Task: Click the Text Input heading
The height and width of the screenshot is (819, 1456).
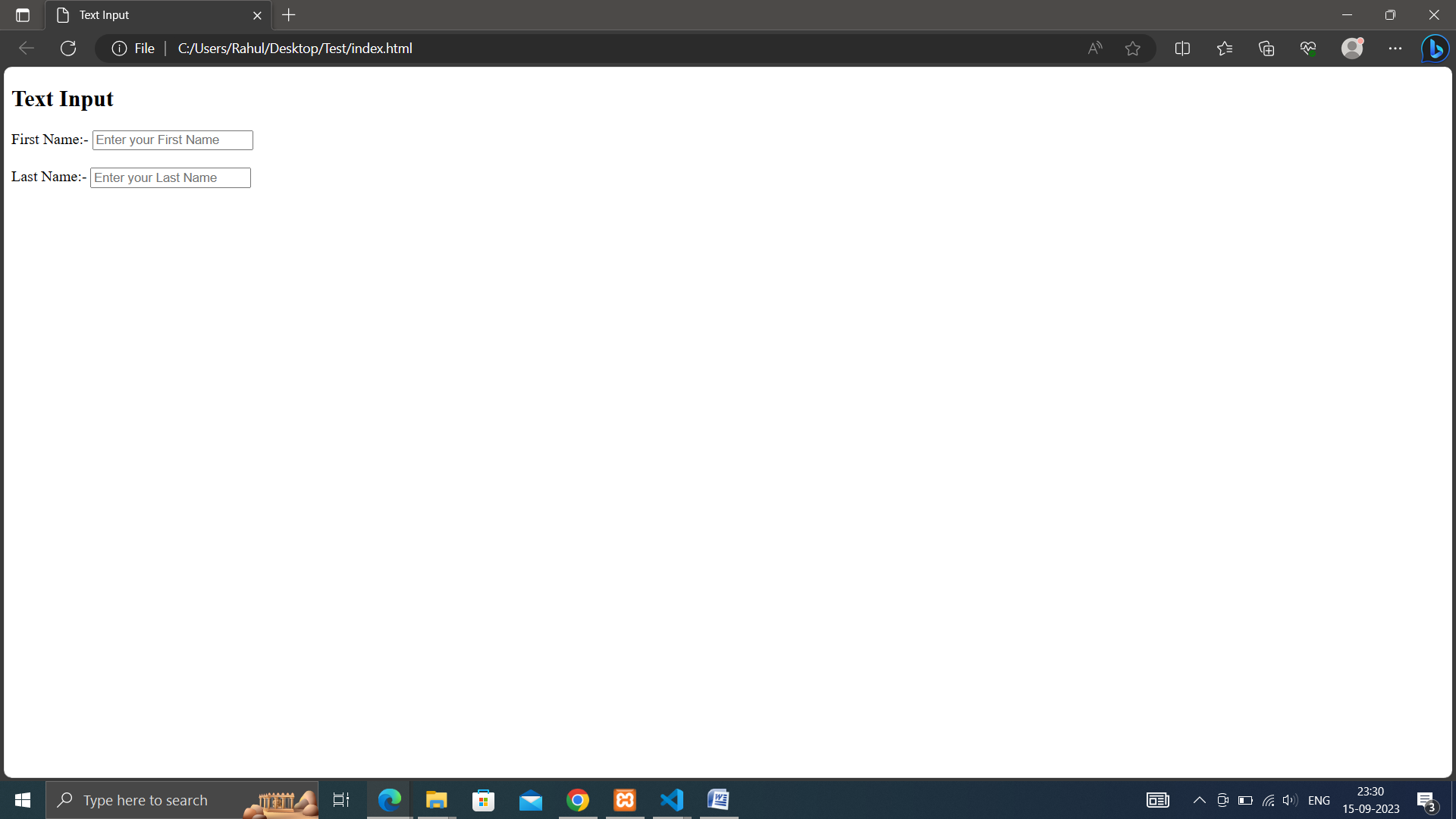Action: tap(63, 99)
